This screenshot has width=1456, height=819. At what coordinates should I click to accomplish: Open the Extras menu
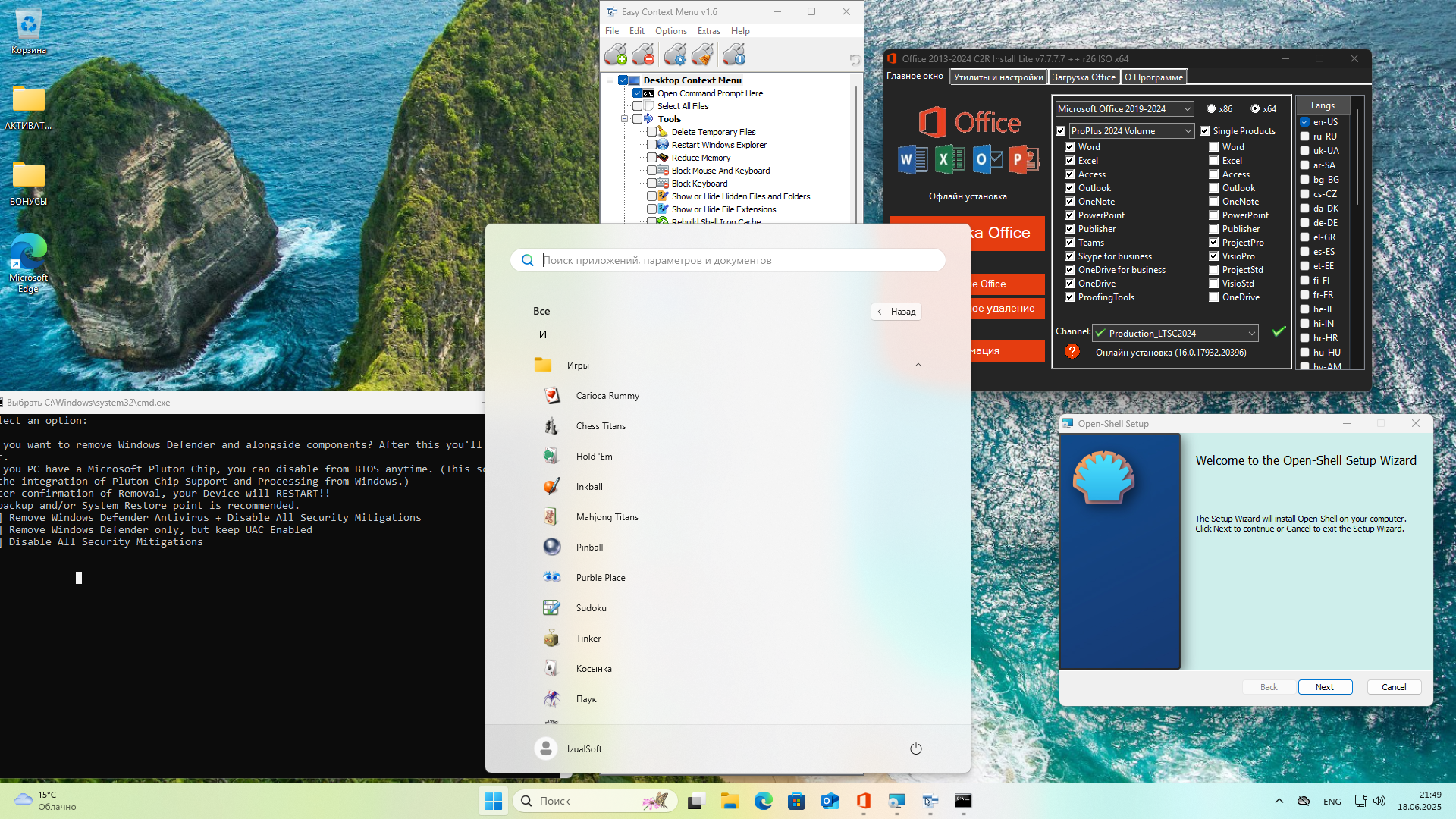709,31
